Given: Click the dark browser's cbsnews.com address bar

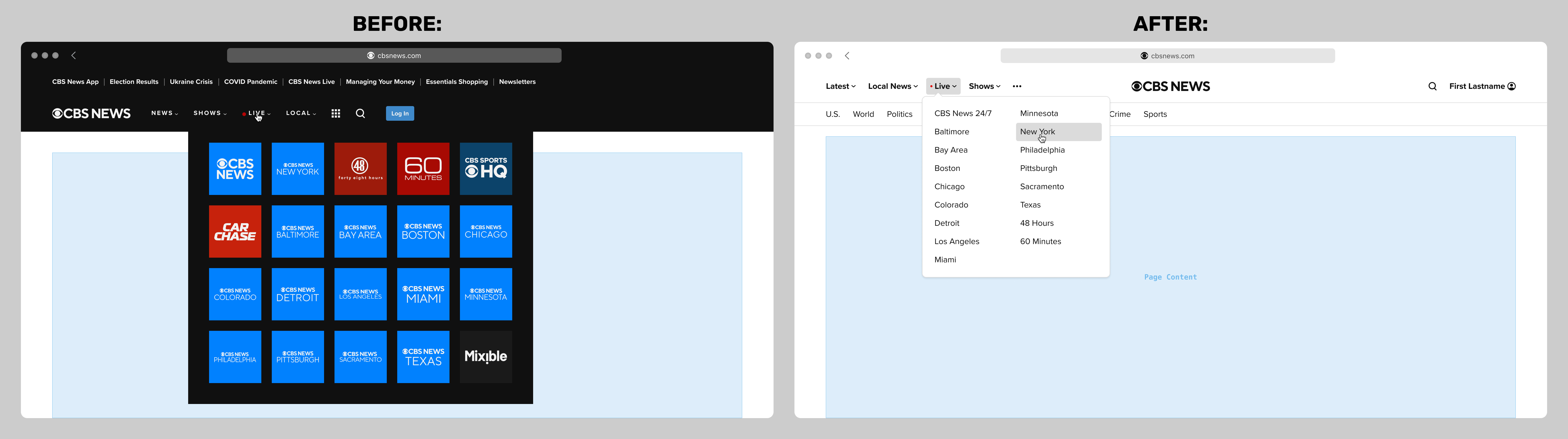Looking at the screenshot, I should [394, 55].
